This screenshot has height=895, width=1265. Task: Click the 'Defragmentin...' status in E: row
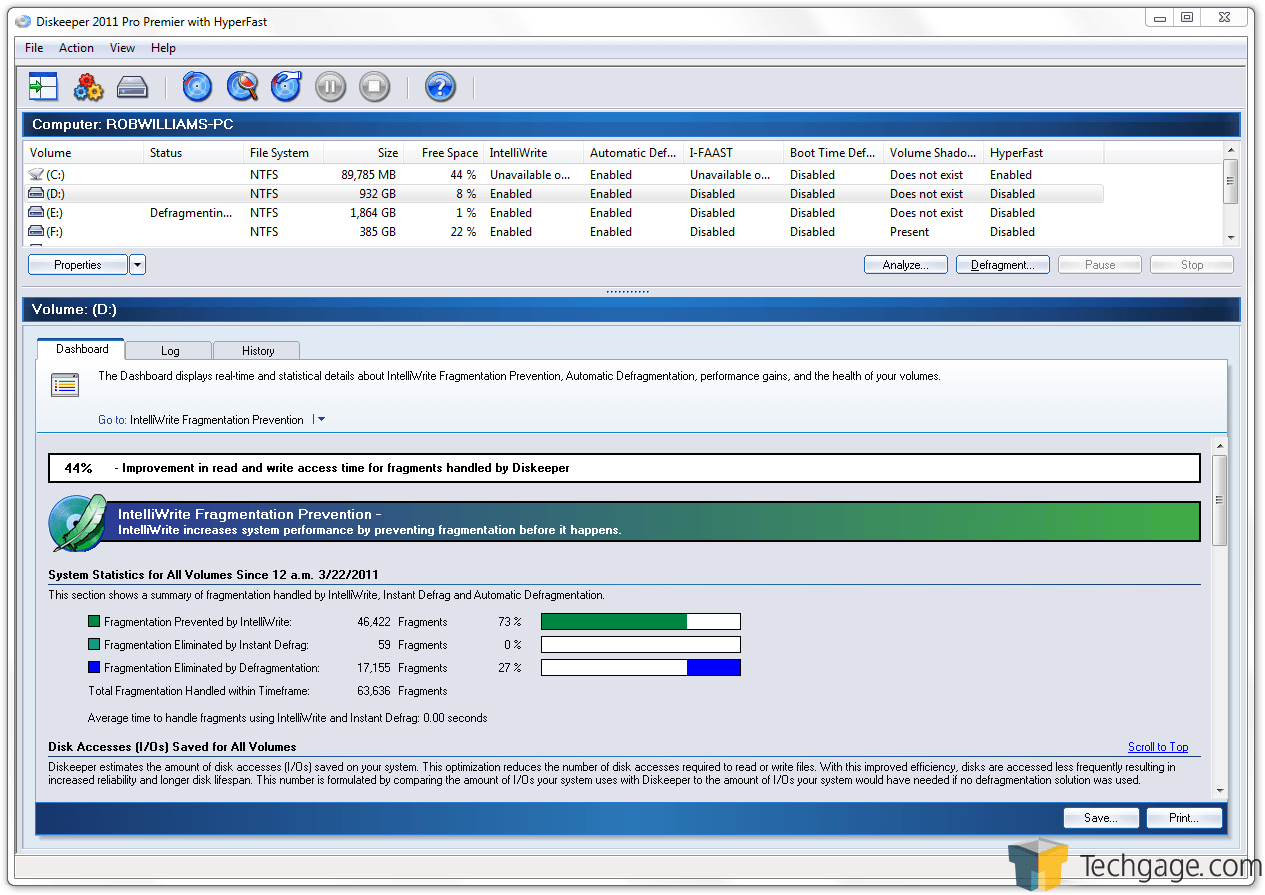[x=191, y=213]
